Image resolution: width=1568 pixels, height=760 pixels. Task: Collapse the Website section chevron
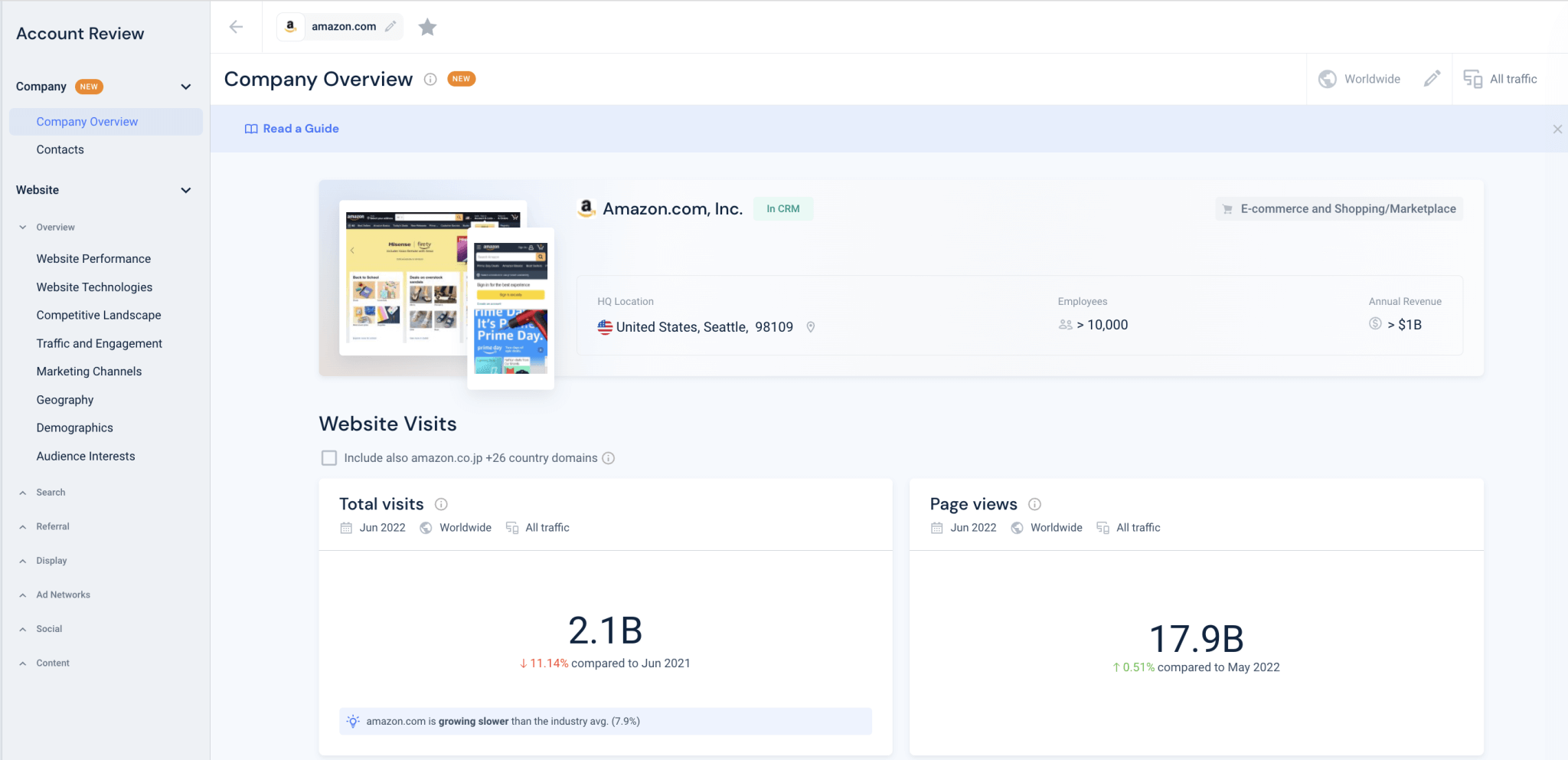pyautogui.click(x=186, y=190)
